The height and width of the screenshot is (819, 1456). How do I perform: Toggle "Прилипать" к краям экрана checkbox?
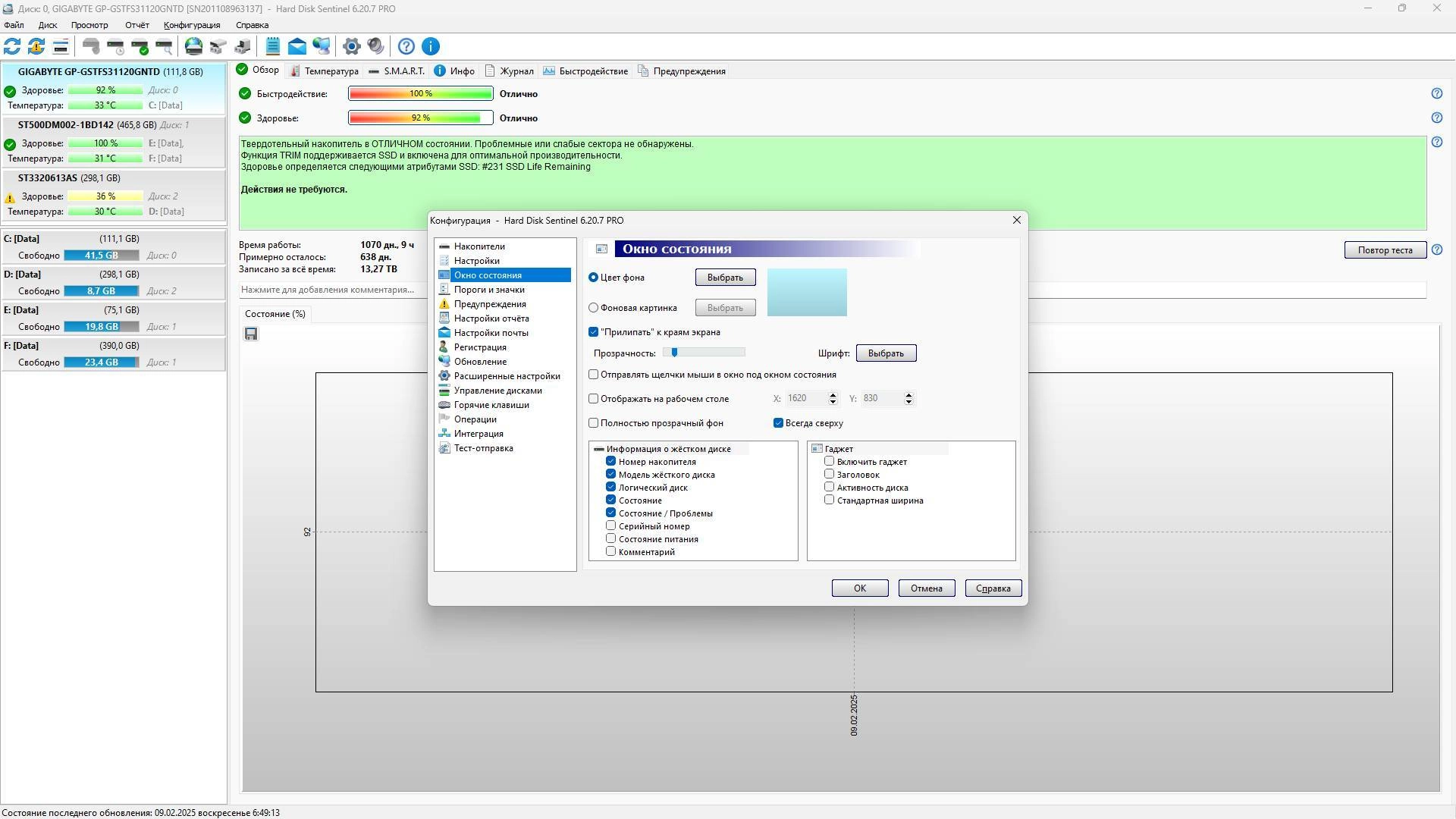[x=594, y=332]
